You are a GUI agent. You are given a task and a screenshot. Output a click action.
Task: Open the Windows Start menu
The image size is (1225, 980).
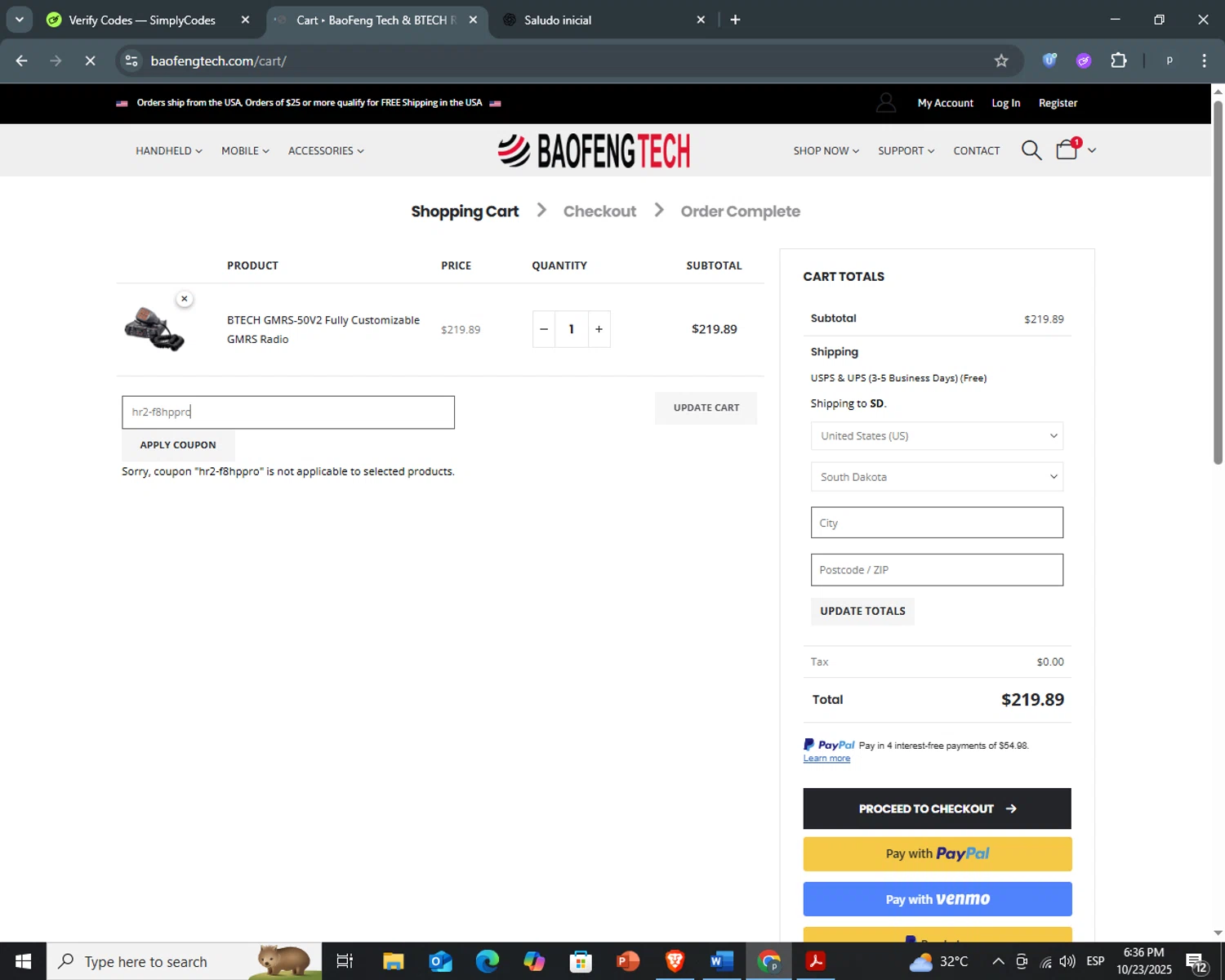point(23,961)
